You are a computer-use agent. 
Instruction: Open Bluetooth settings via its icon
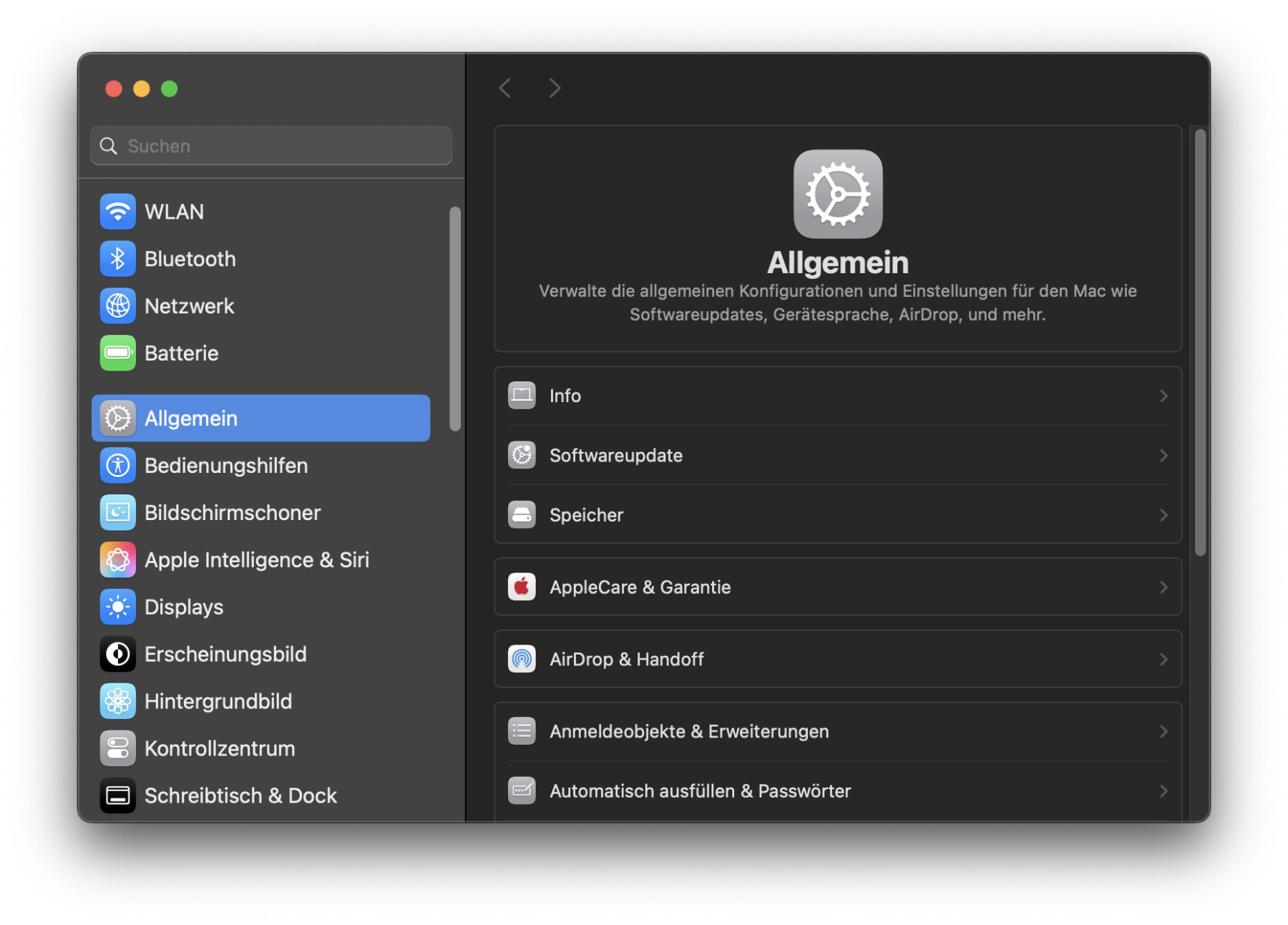[117, 259]
